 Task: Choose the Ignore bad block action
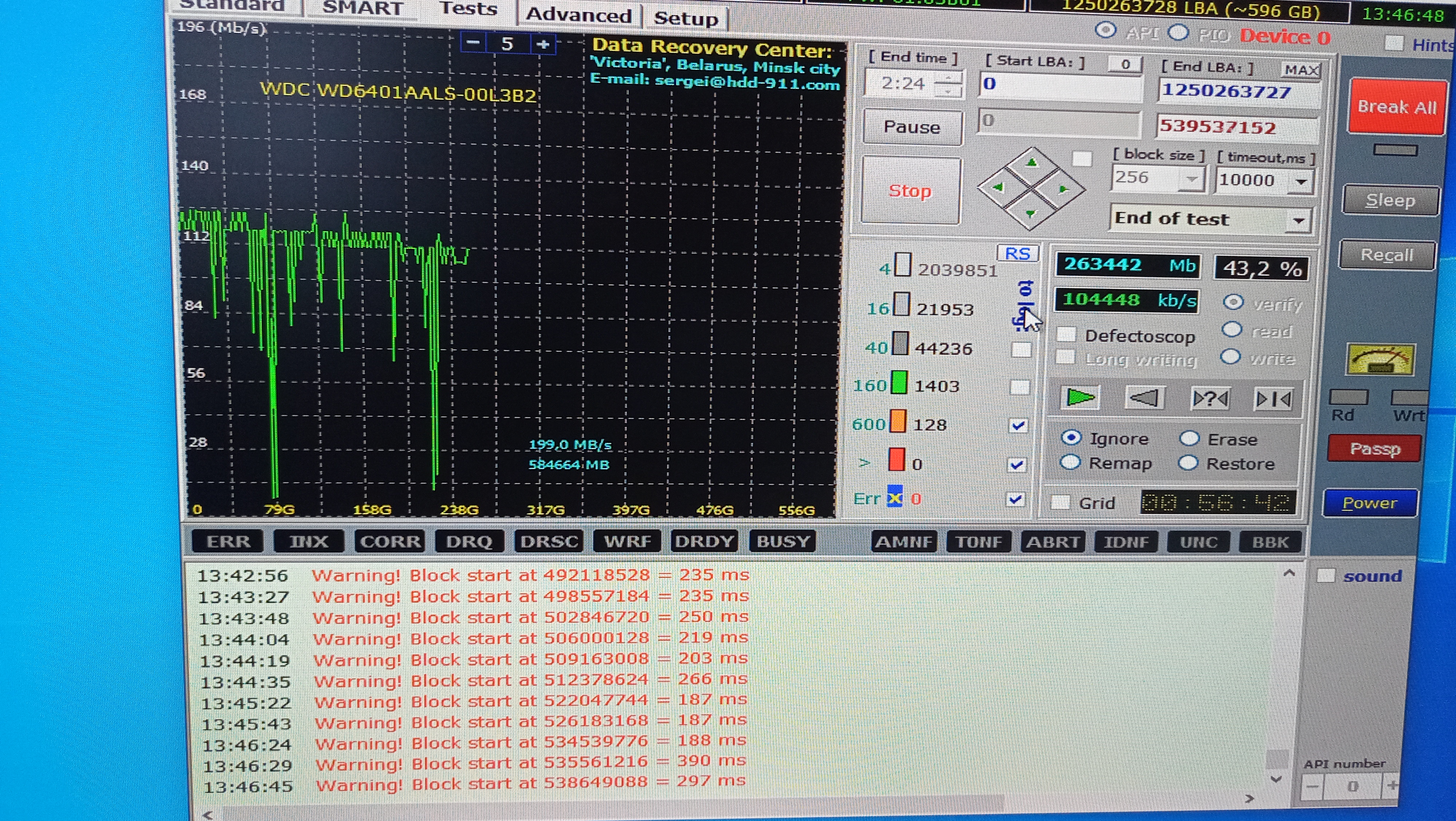1071,438
